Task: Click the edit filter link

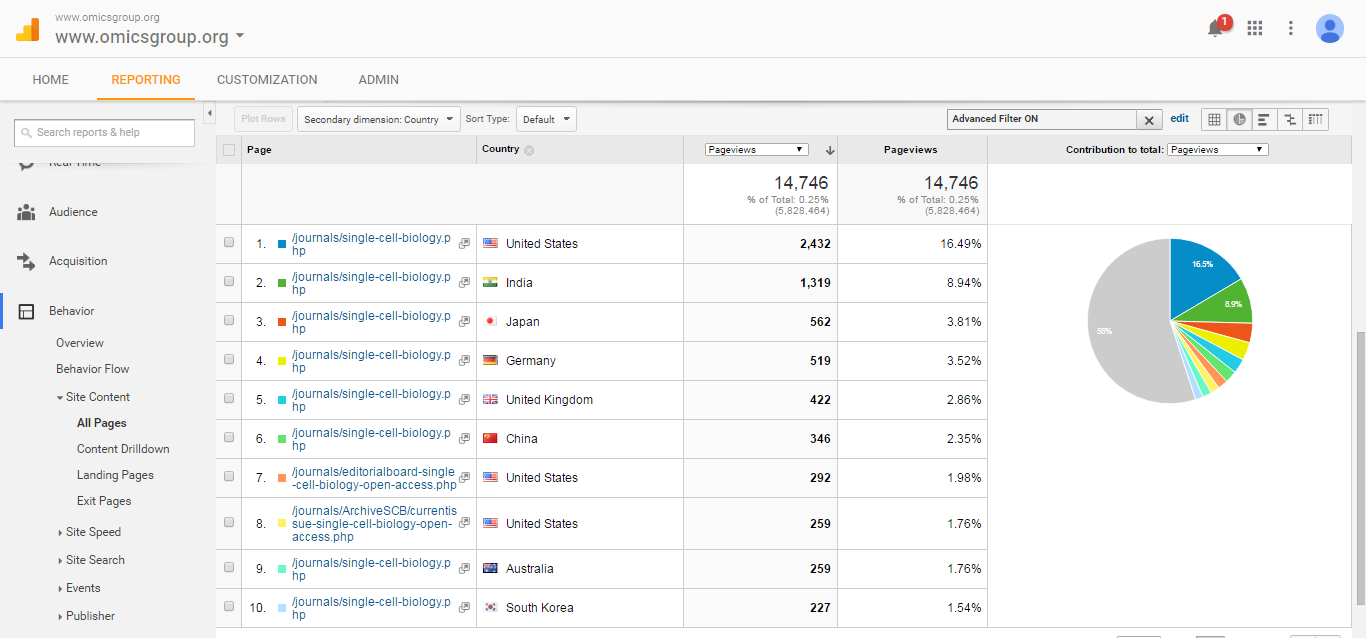Action: [1180, 118]
